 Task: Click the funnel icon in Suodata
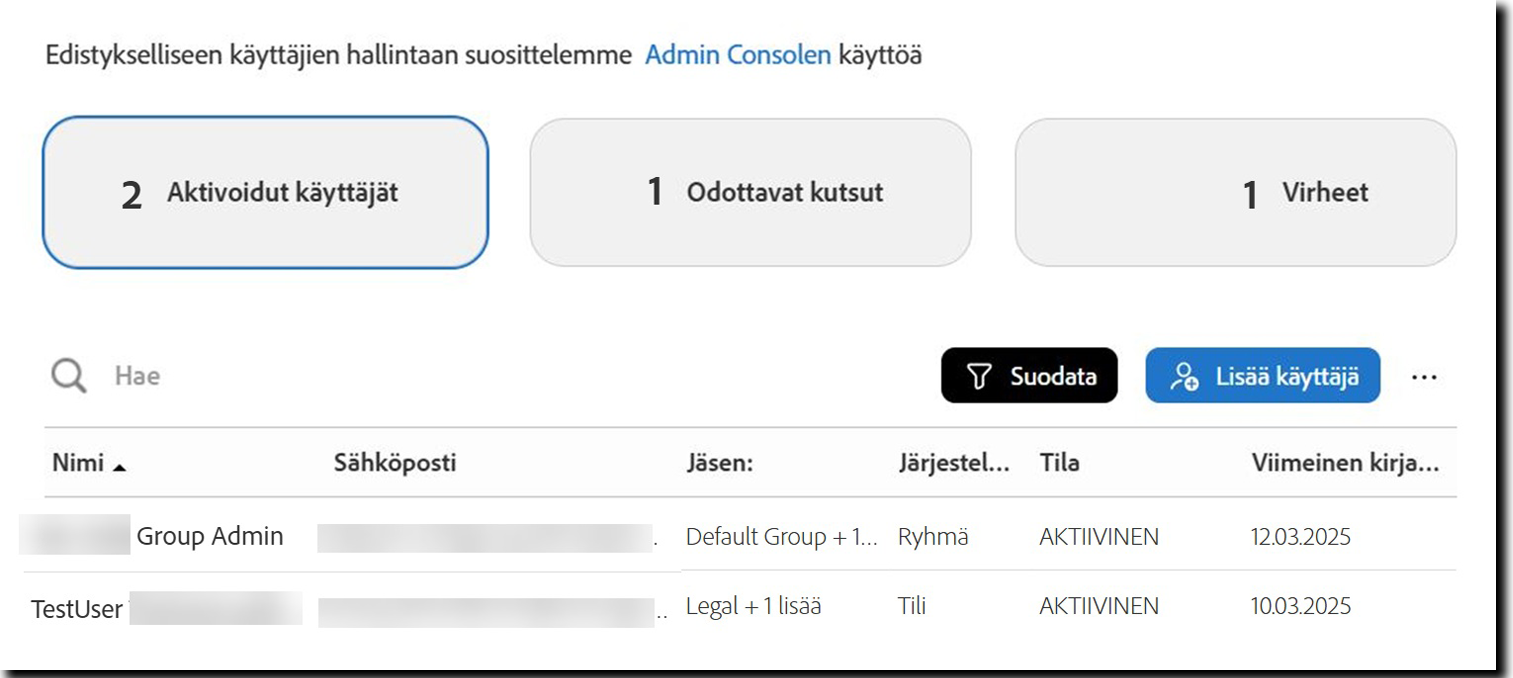tap(979, 376)
